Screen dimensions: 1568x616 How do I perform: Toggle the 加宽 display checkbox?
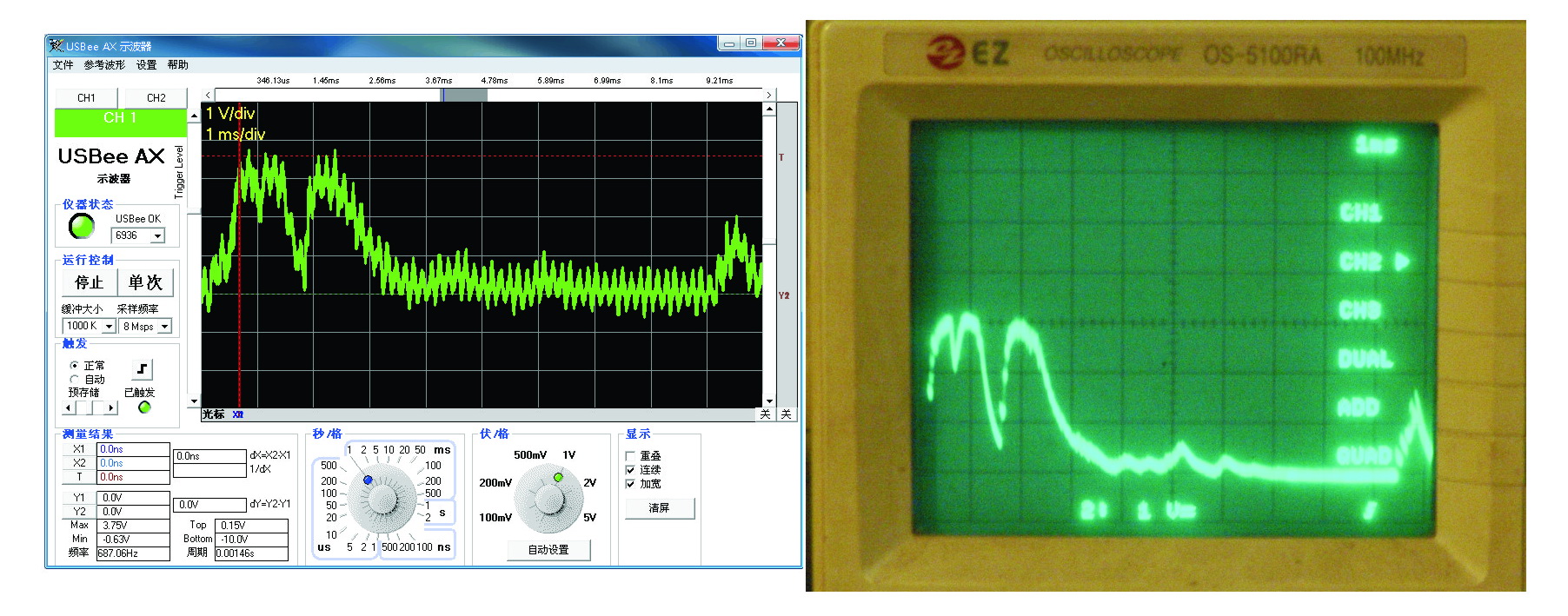tap(630, 484)
